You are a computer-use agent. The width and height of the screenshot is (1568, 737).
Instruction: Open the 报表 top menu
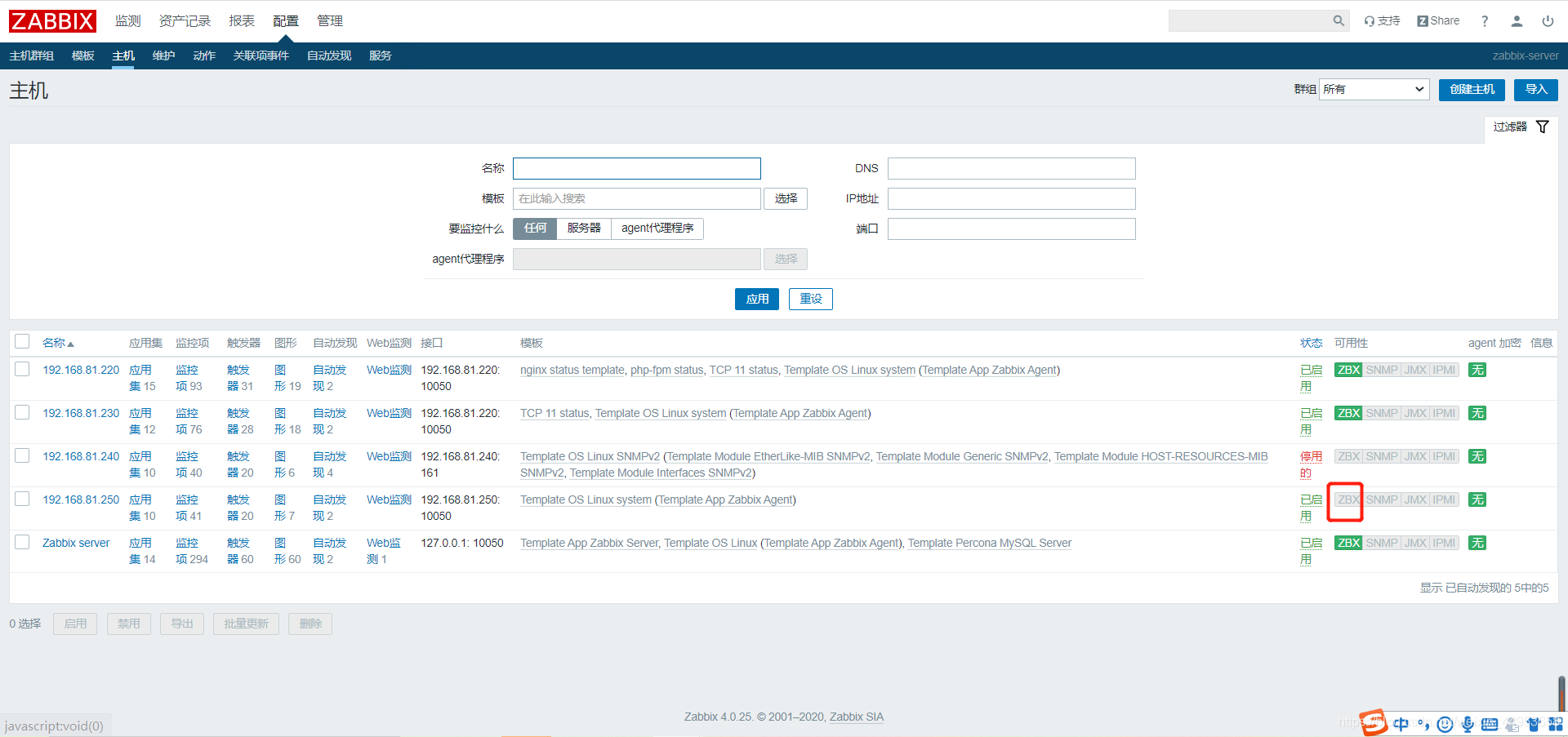242,21
